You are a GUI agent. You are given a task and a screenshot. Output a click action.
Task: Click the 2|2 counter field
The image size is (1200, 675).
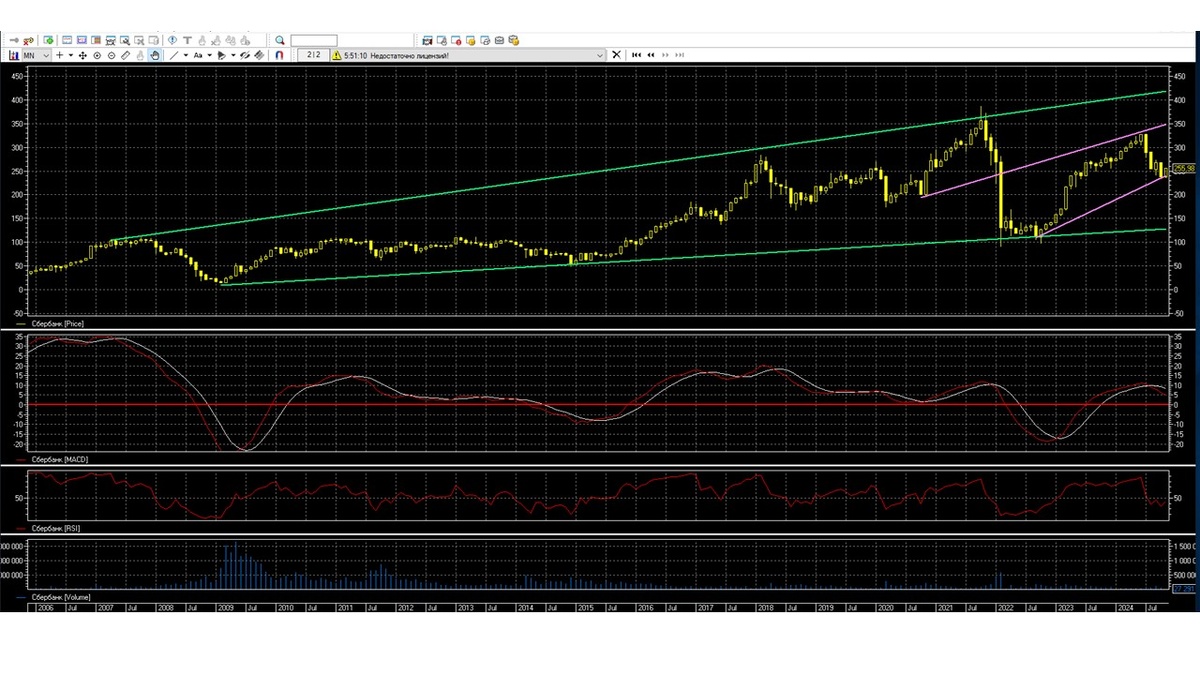[314, 55]
